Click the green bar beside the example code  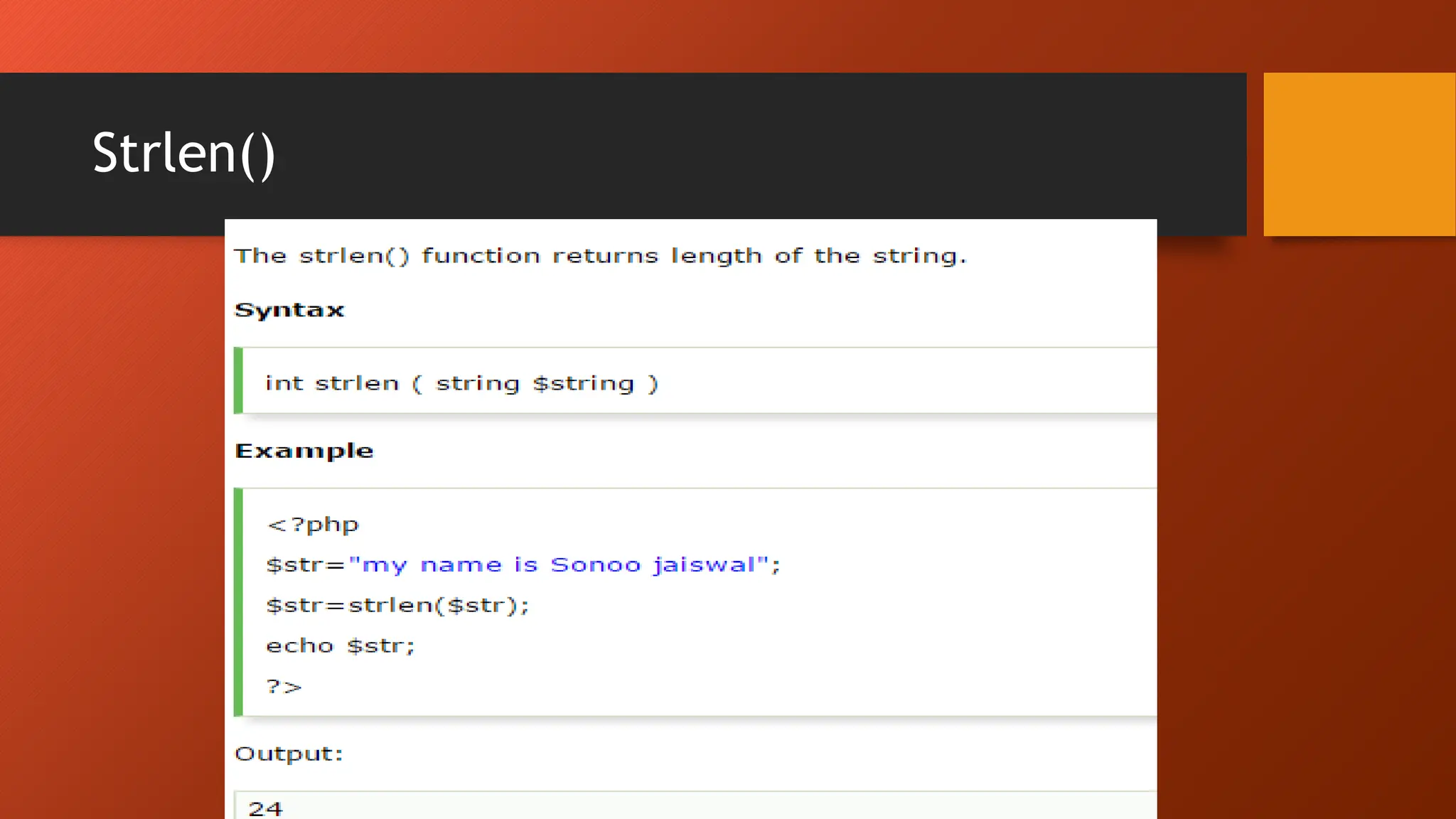coord(238,601)
